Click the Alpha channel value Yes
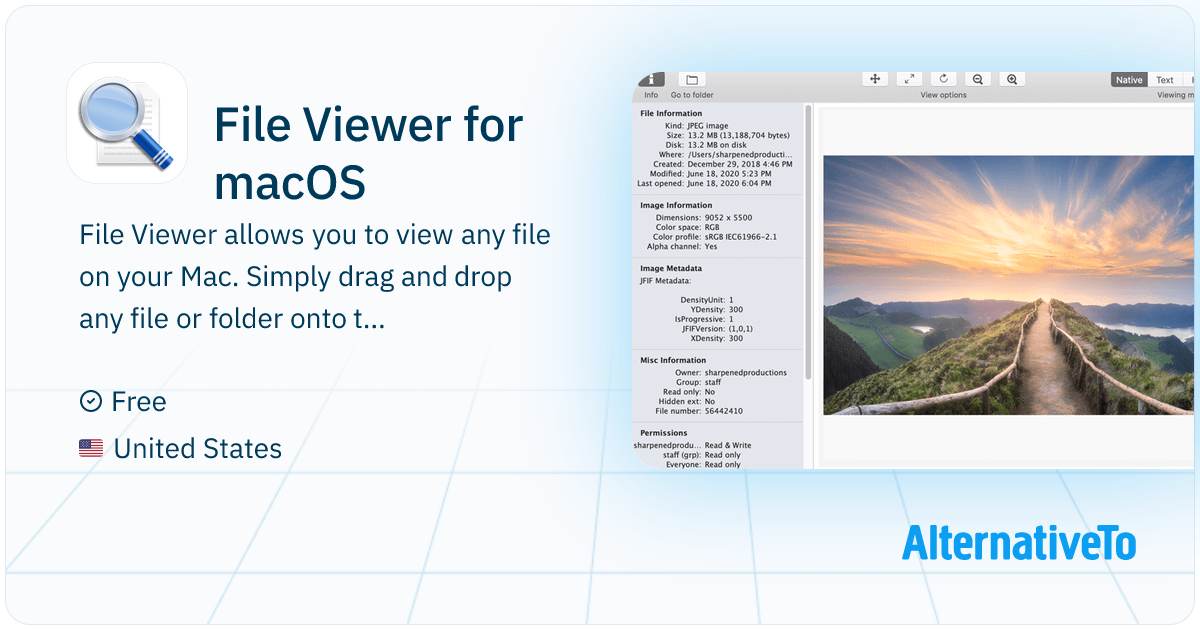 pos(711,246)
